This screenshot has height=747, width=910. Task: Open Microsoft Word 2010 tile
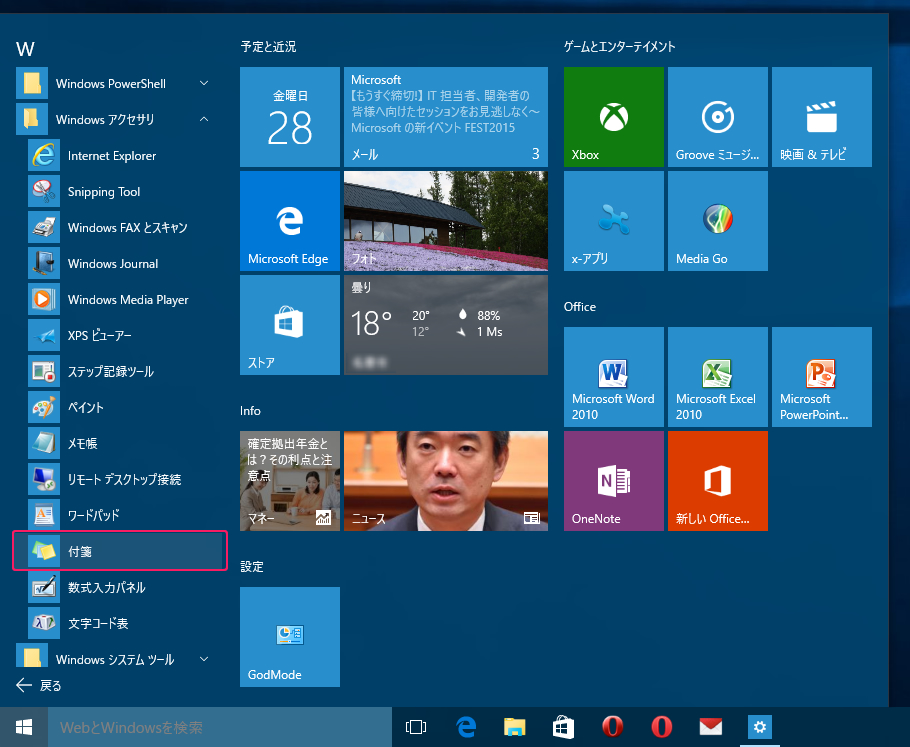point(613,377)
